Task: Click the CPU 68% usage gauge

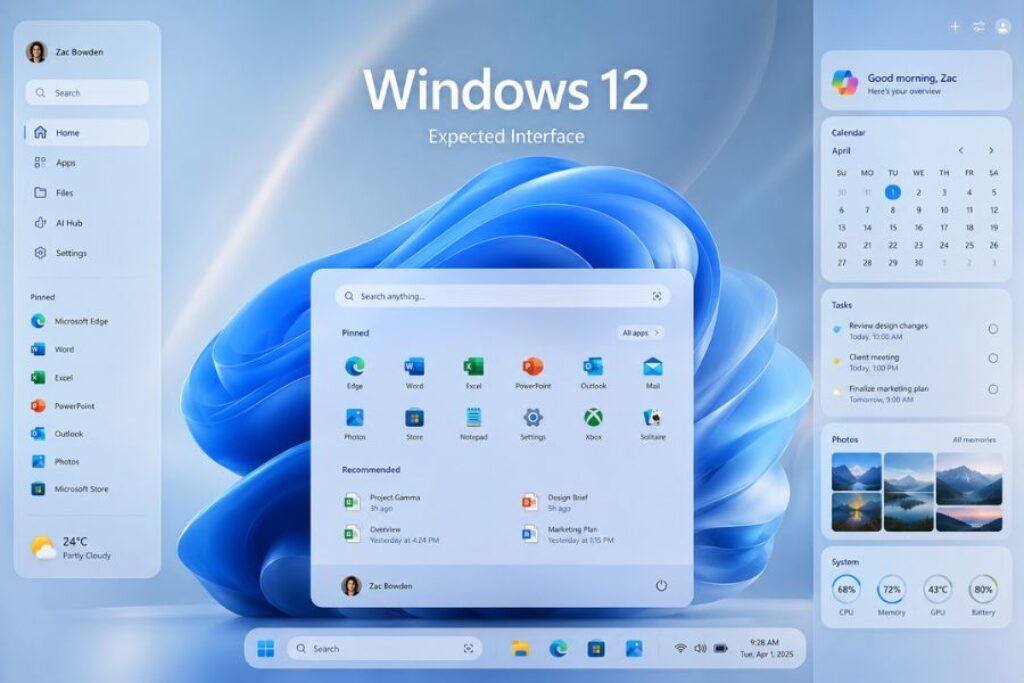Action: (x=846, y=589)
